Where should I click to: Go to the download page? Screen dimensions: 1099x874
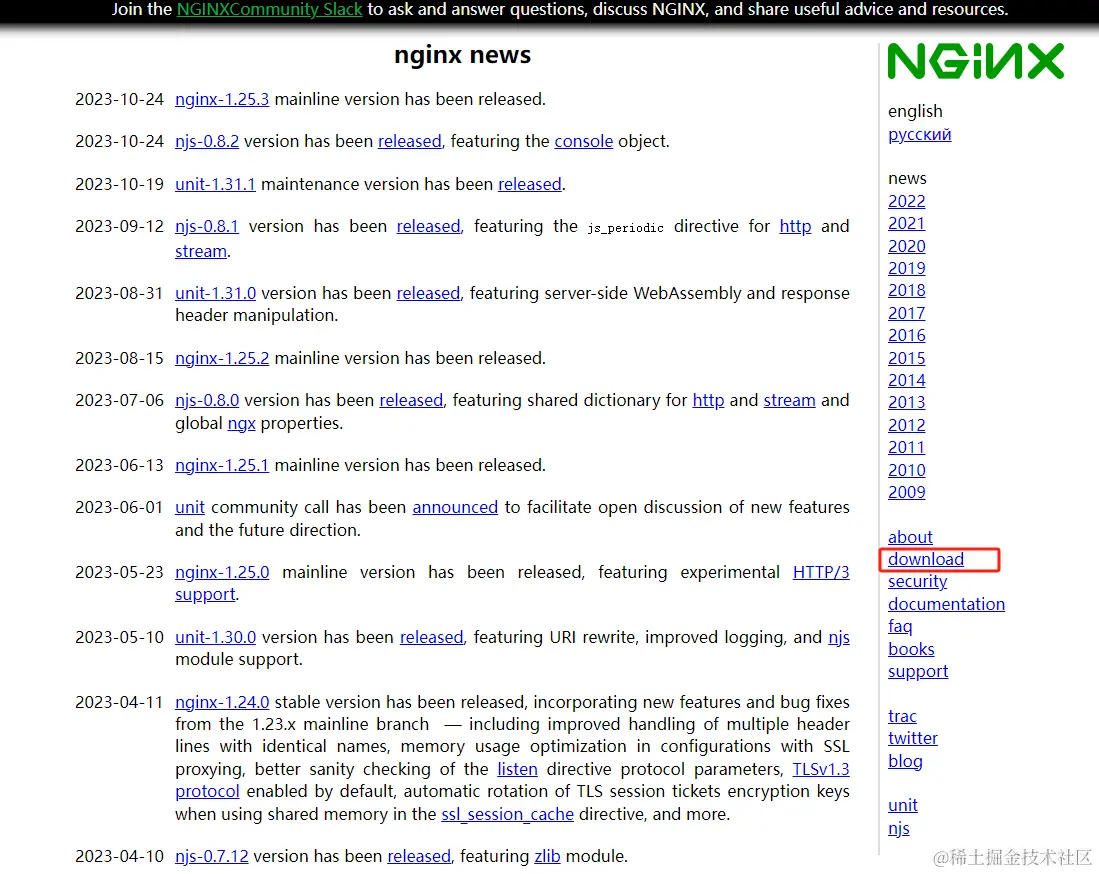click(926, 559)
